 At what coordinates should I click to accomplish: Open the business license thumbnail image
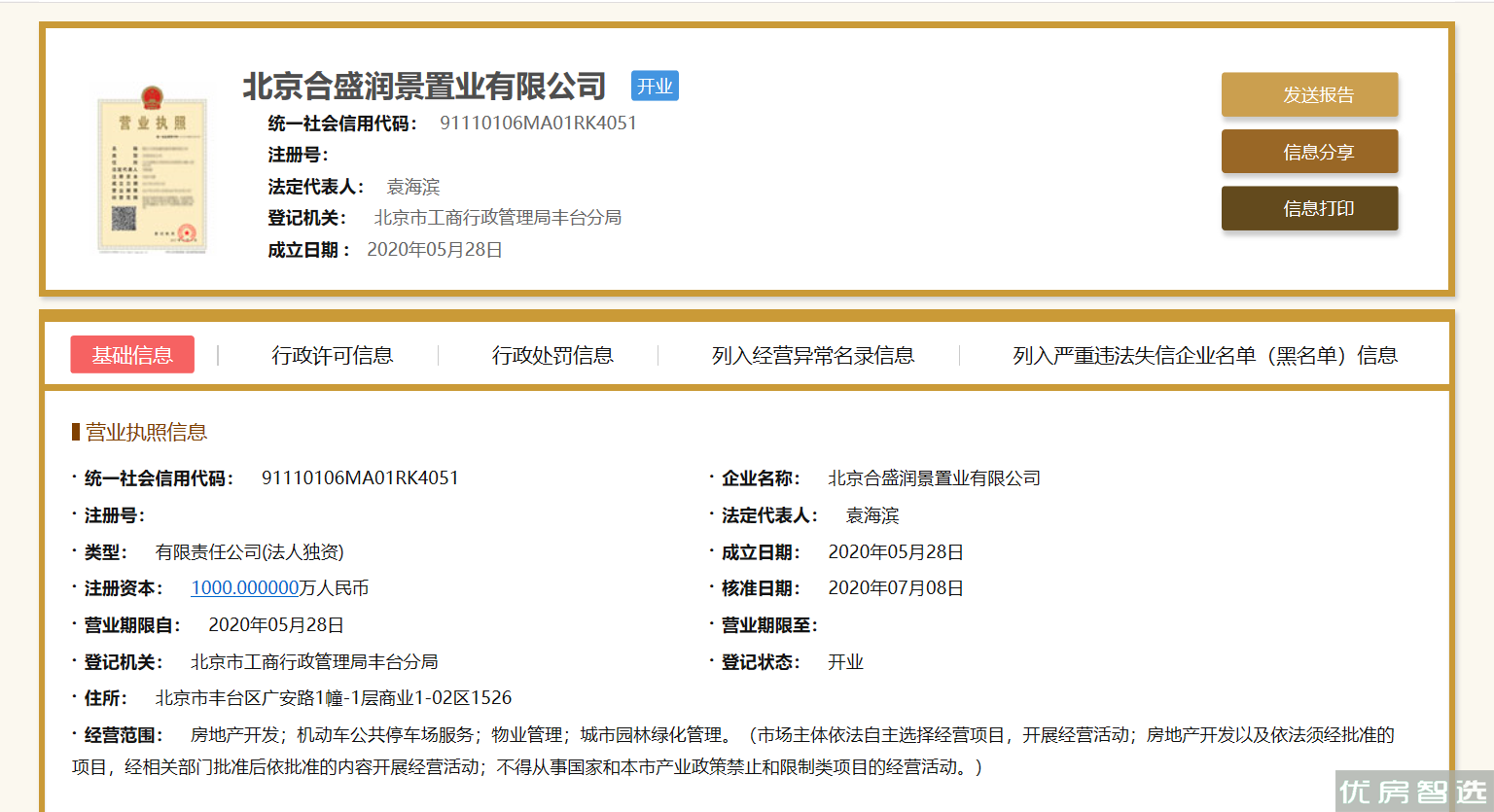(x=153, y=170)
